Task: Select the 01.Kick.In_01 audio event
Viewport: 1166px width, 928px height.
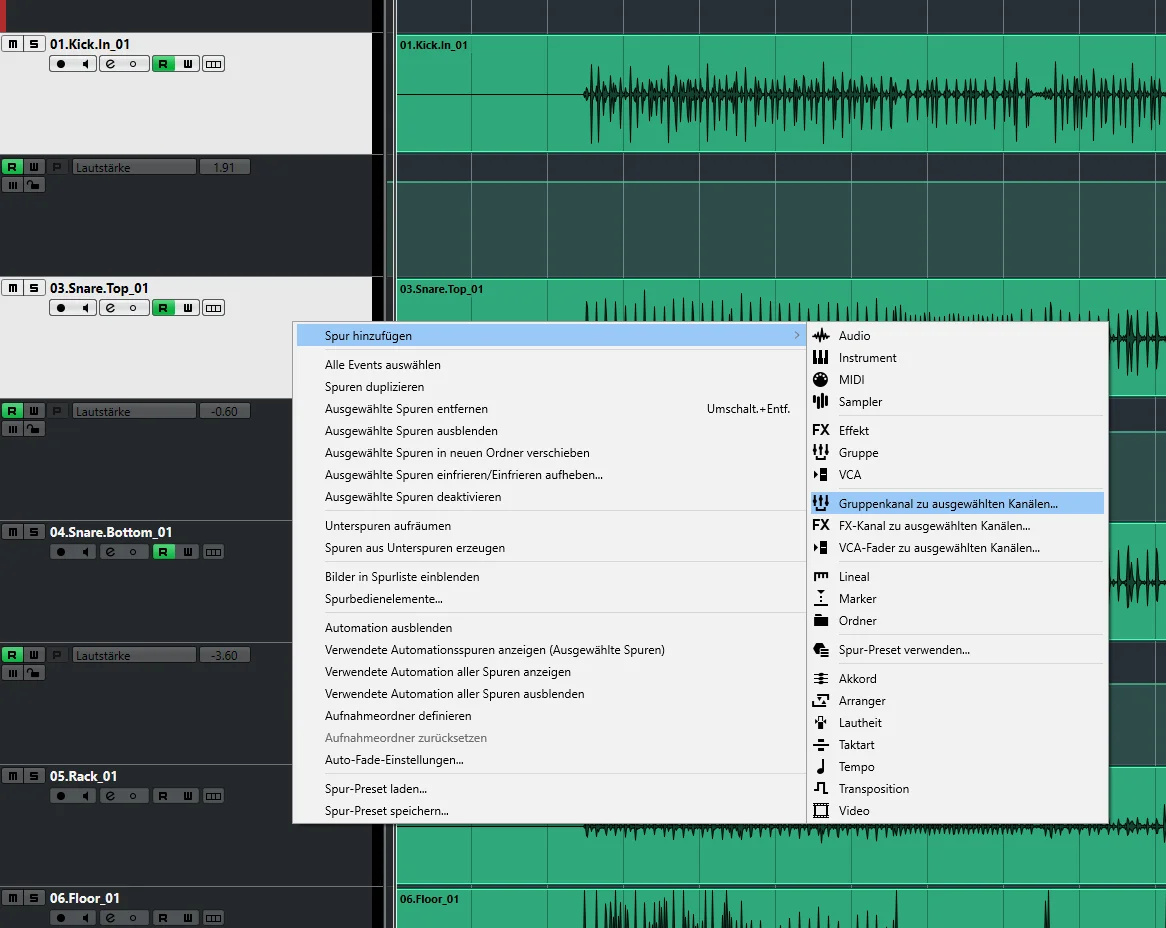Action: (x=781, y=94)
